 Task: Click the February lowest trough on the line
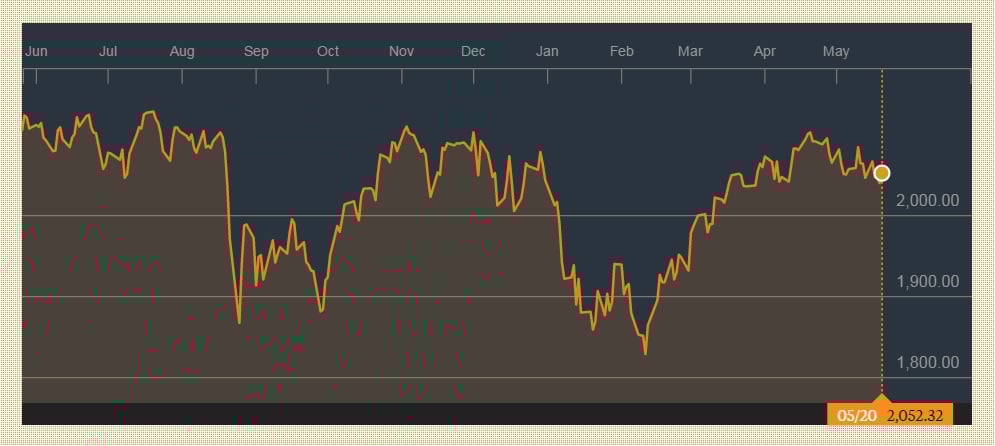645,352
